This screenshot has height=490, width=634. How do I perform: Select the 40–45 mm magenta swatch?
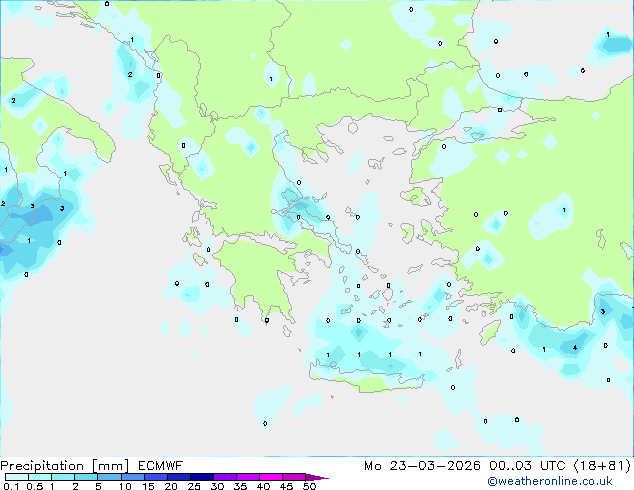(x=271, y=477)
